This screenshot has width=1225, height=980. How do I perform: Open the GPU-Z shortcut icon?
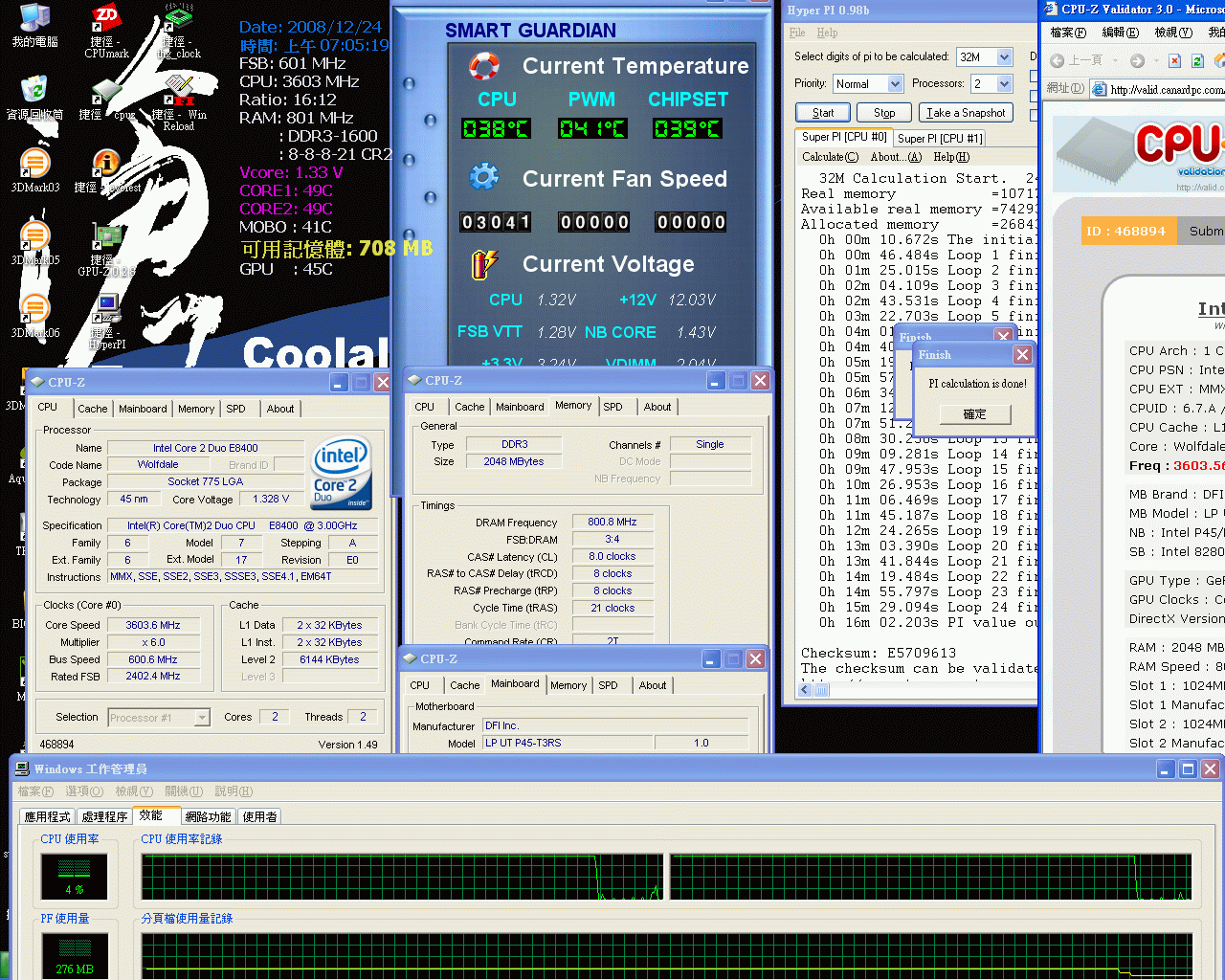click(x=106, y=235)
